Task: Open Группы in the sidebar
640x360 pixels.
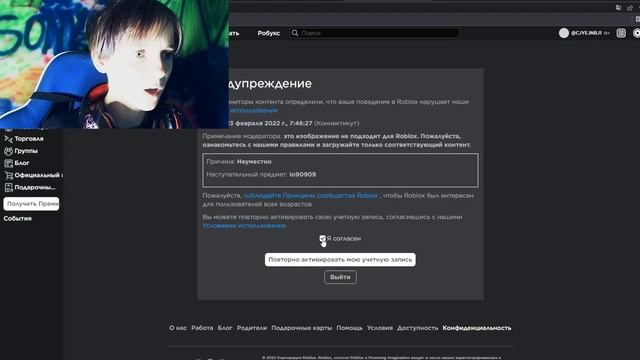Action: tap(26, 151)
